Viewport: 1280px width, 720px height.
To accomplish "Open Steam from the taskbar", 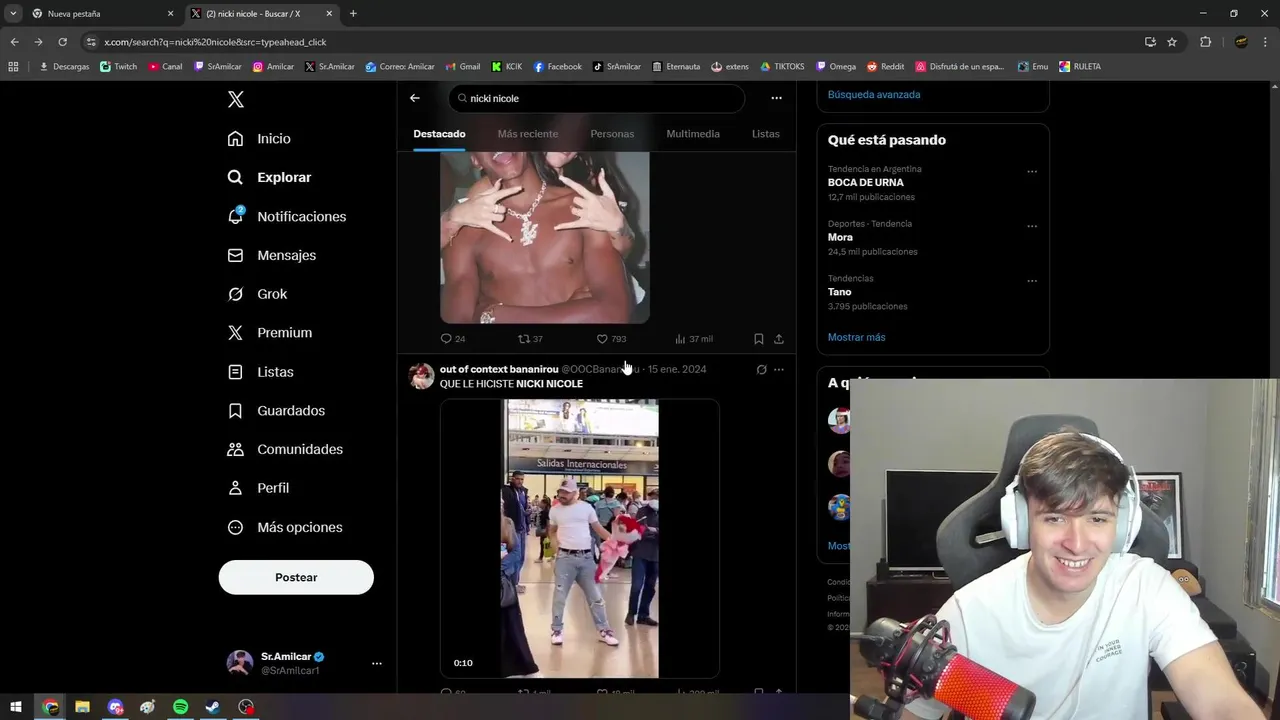I will point(213,707).
